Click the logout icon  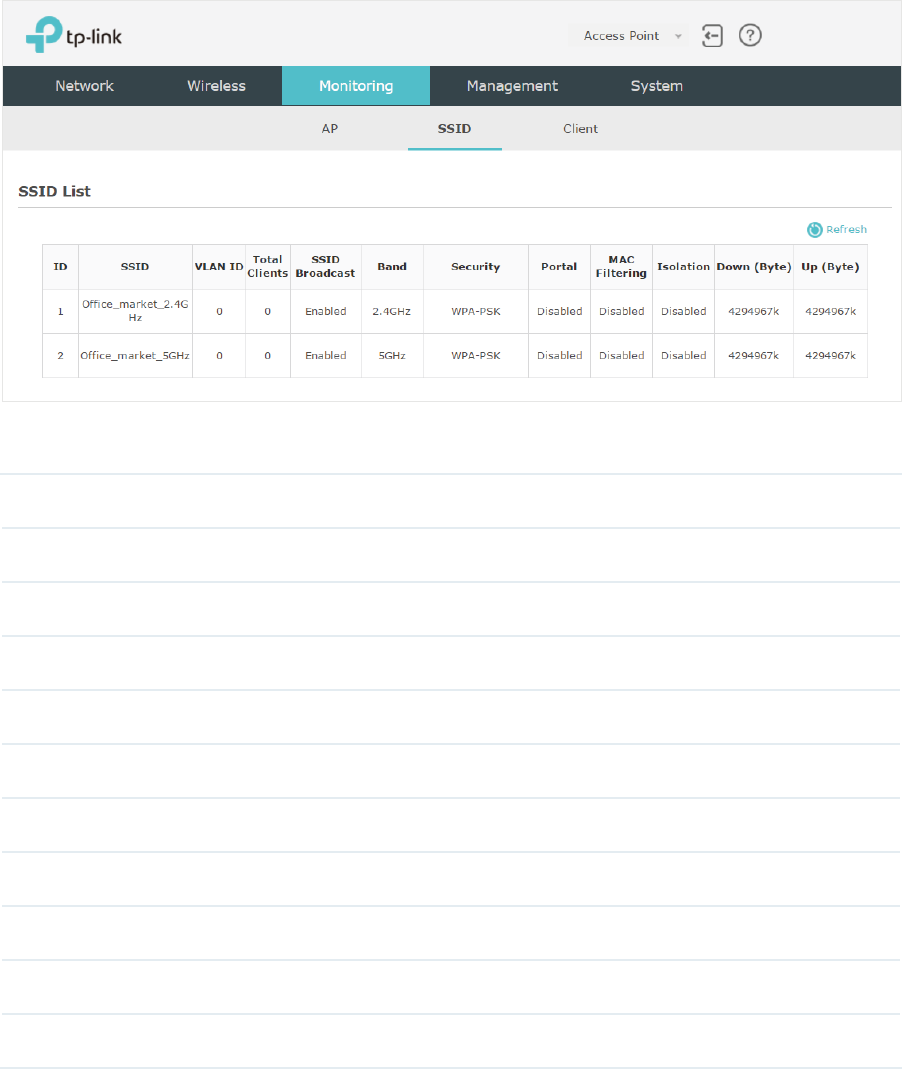click(x=712, y=35)
